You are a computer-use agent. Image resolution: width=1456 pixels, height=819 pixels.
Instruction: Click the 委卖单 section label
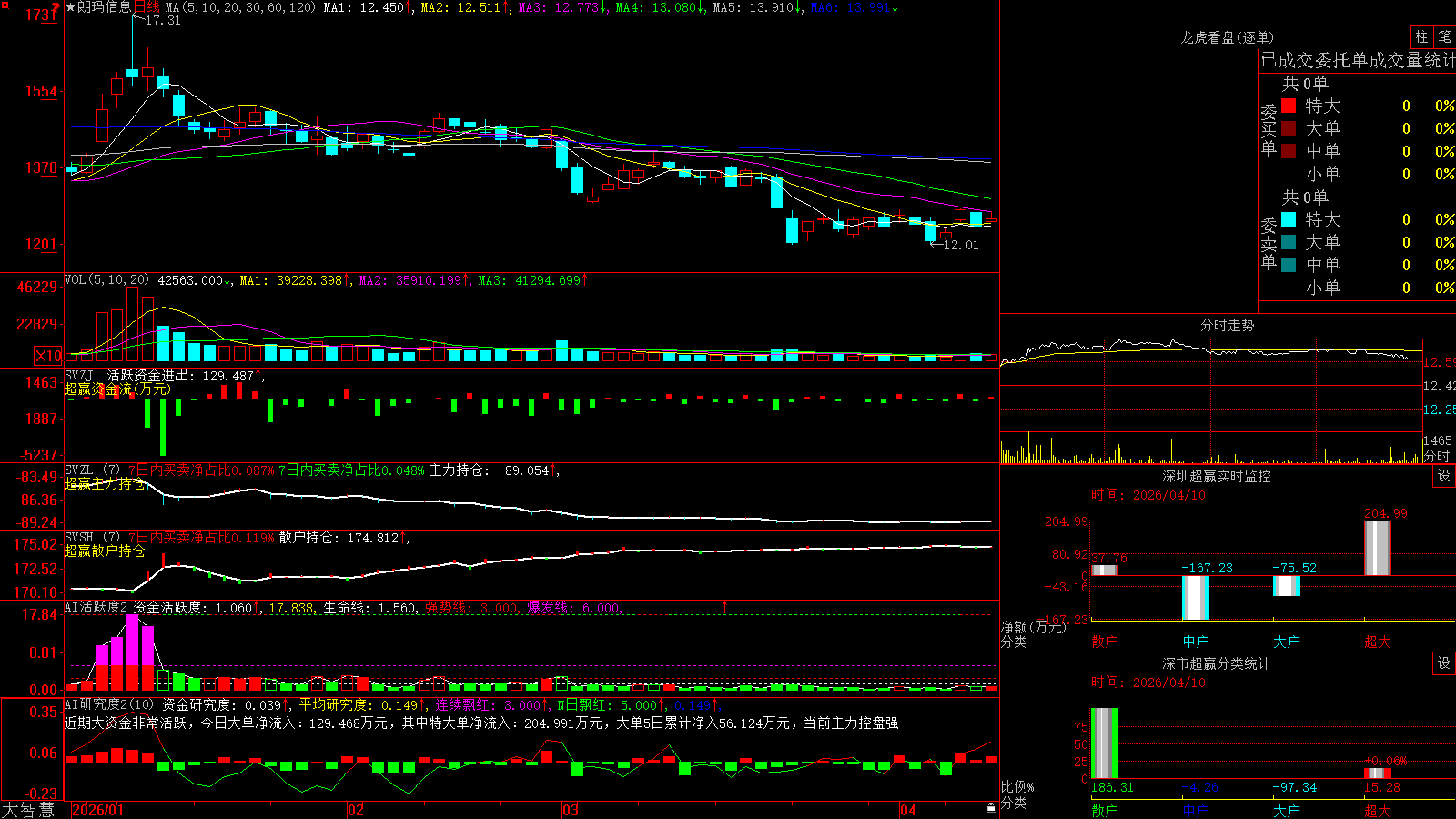1269,243
